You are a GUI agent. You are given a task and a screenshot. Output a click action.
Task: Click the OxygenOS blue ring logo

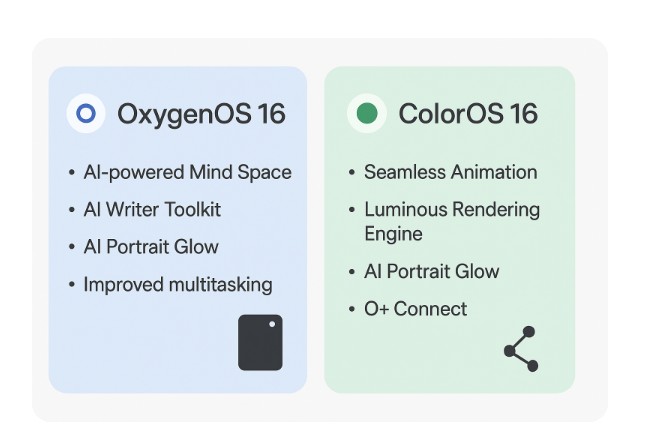(x=86, y=114)
